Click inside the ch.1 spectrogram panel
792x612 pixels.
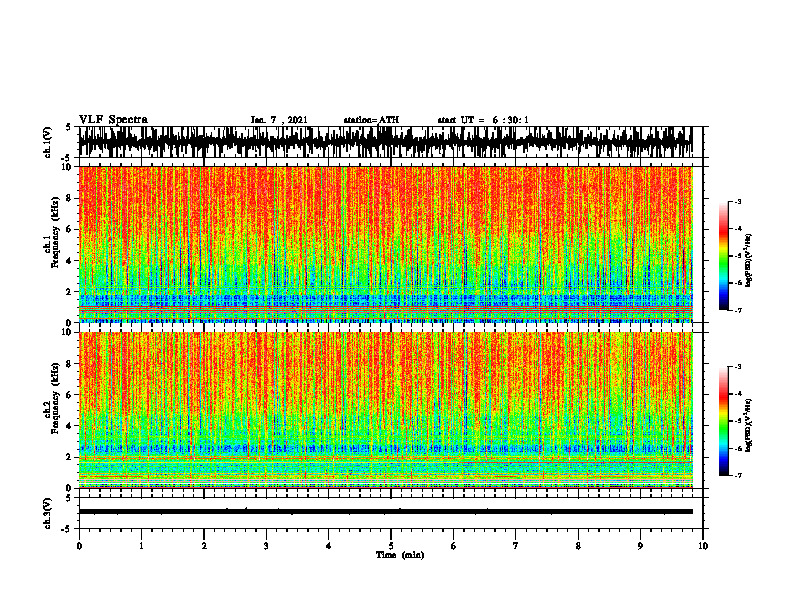pyautogui.click(x=385, y=244)
